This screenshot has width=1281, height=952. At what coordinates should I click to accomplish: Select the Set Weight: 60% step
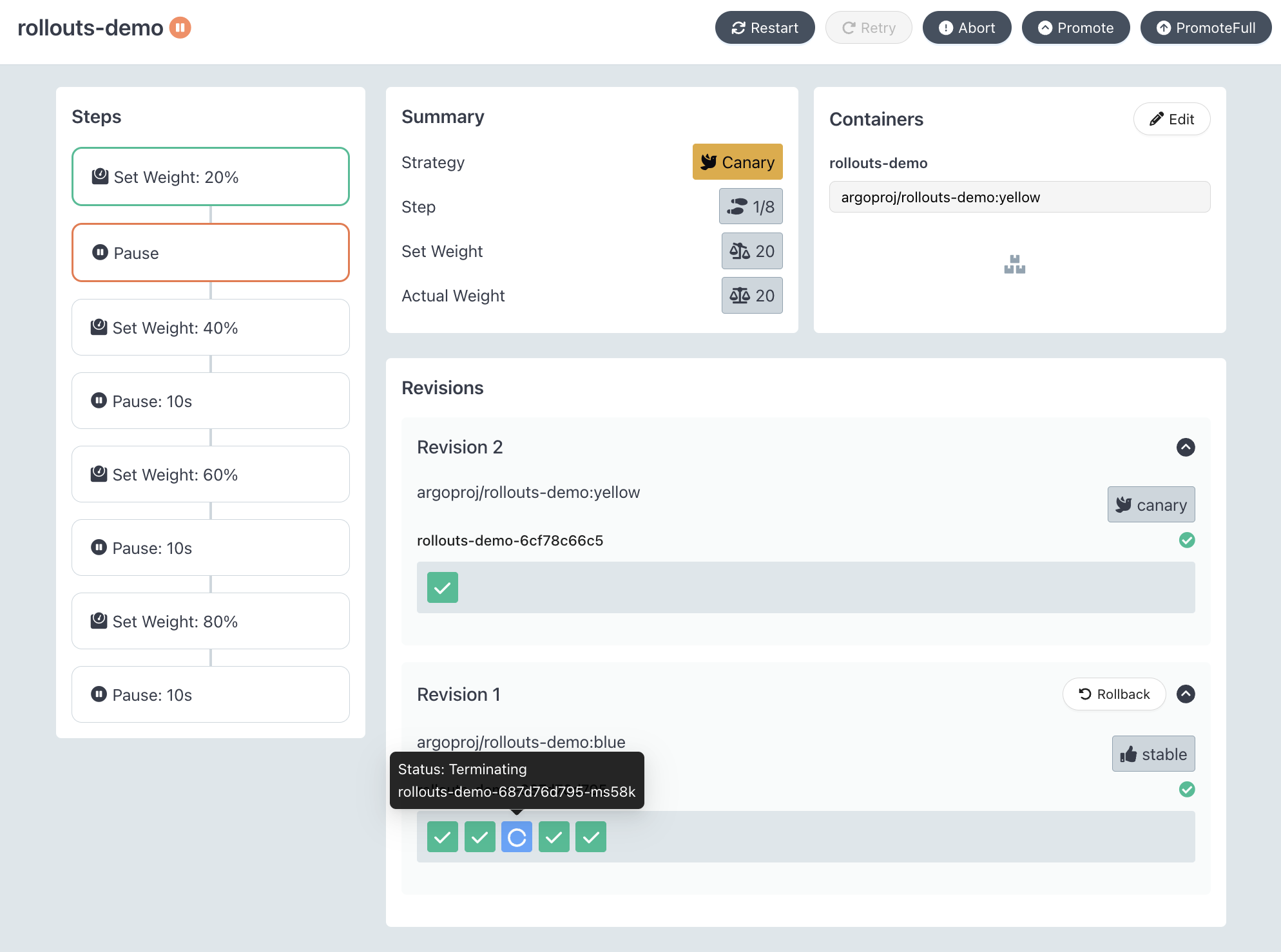pyautogui.click(x=211, y=475)
